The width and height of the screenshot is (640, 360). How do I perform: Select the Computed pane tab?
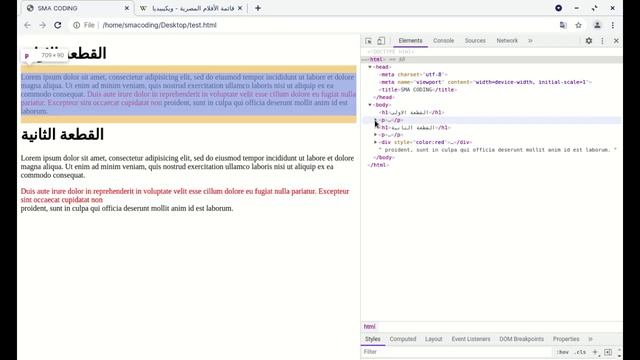click(402, 339)
